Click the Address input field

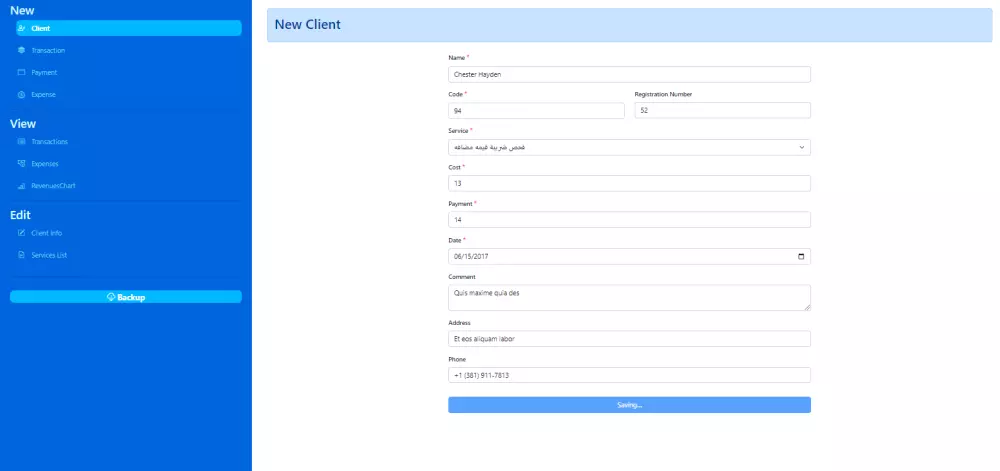pyautogui.click(x=629, y=339)
